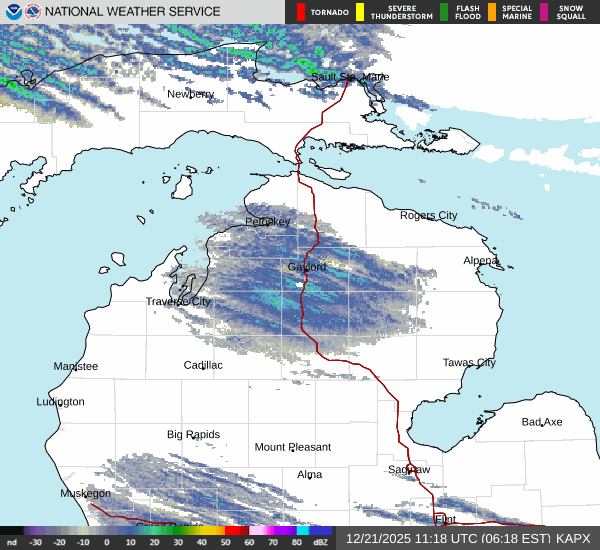Click the KAPX radar station identifier
Image resolution: width=600 pixels, height=550 pixels.
pyautogui.click(x=573, y=538)
